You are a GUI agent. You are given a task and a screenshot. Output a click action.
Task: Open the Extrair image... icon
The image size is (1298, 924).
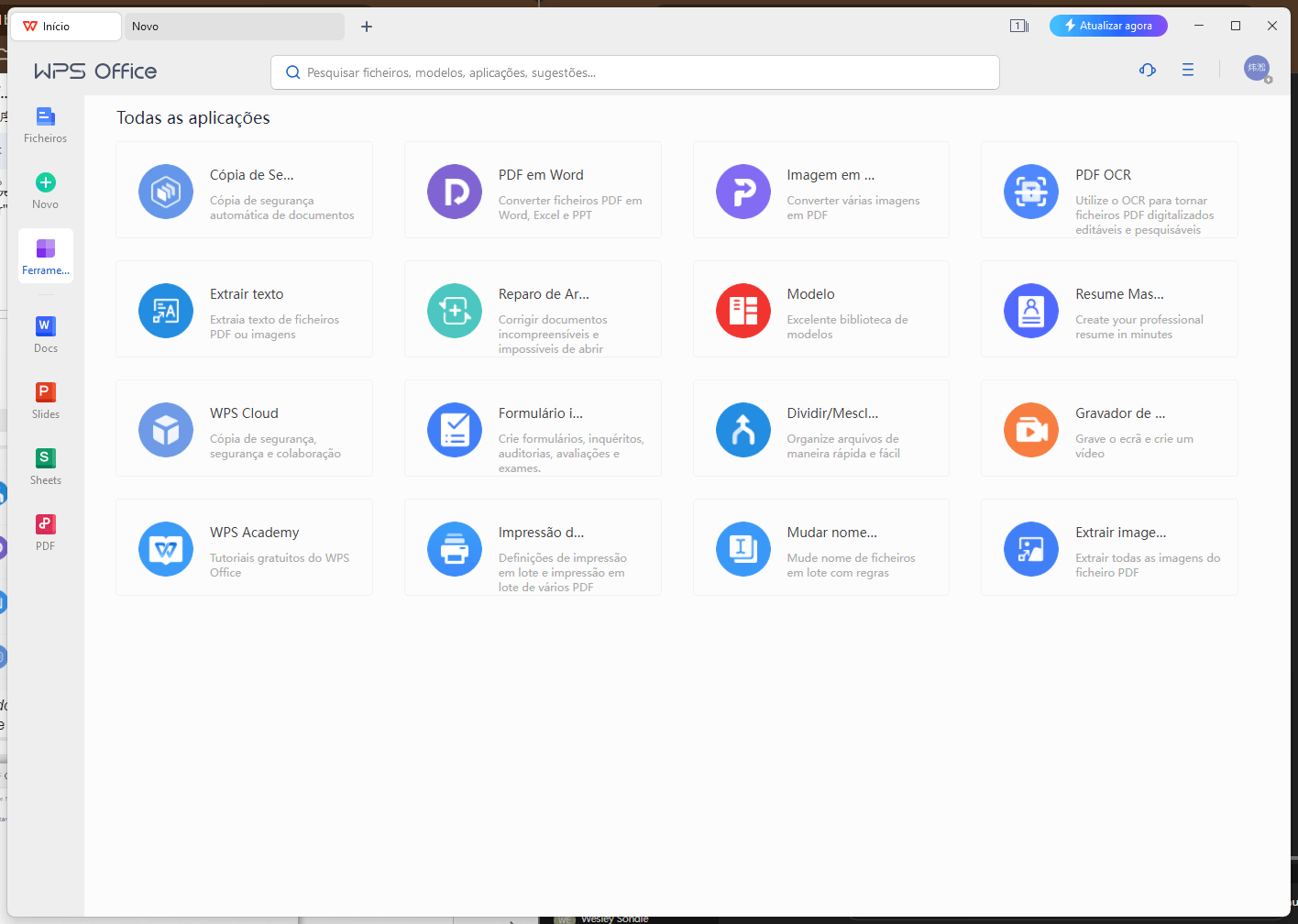click(1031, 549)
